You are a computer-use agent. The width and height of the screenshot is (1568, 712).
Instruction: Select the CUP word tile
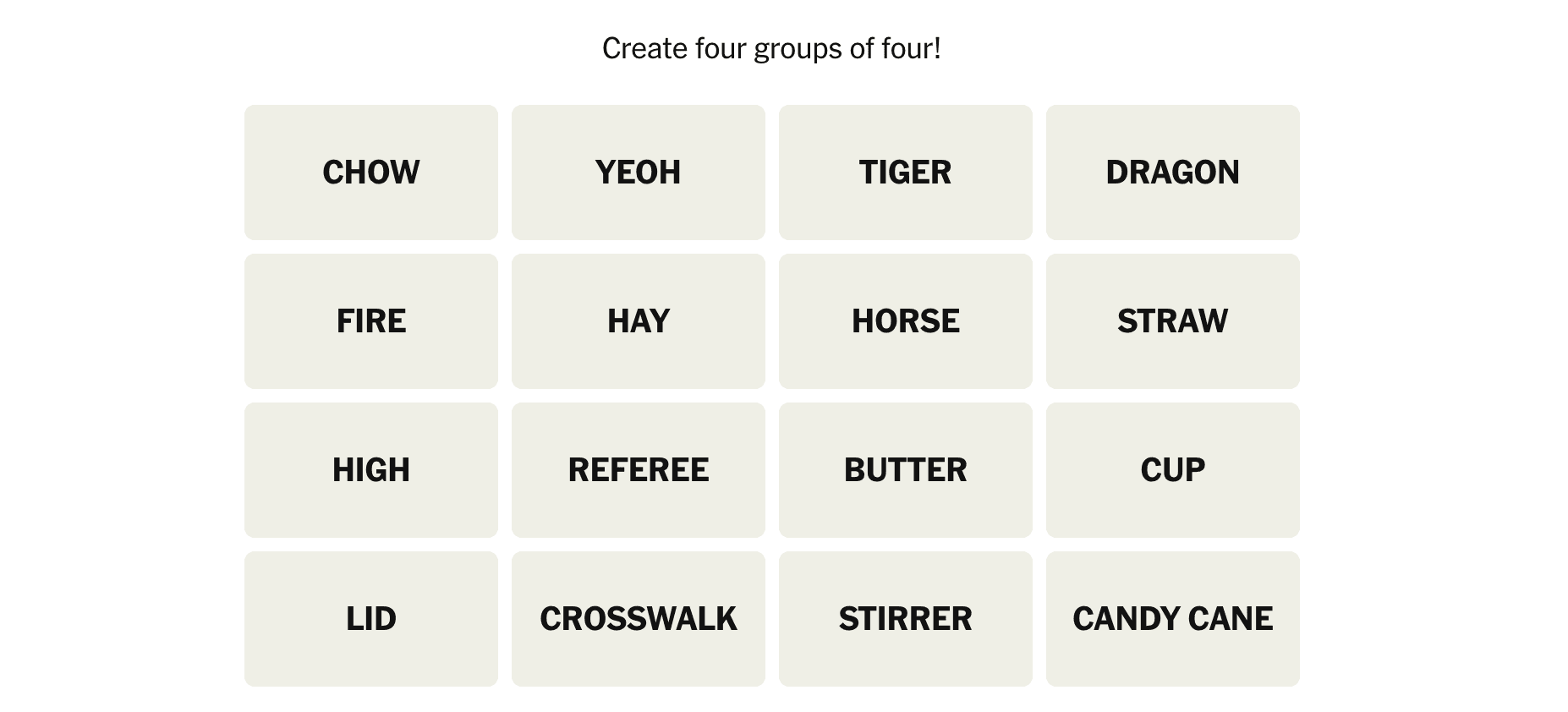pos(1172,470)
